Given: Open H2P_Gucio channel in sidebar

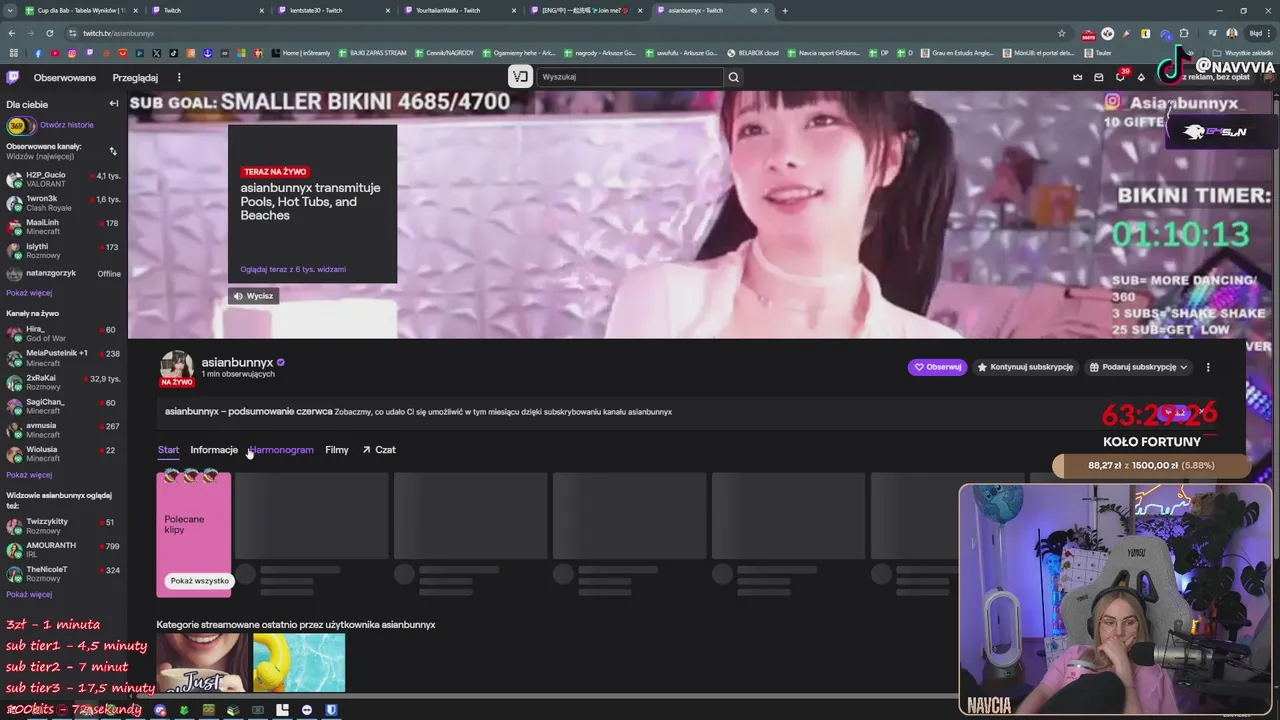Looking at the screenshot, I should (x=63, y=179).
